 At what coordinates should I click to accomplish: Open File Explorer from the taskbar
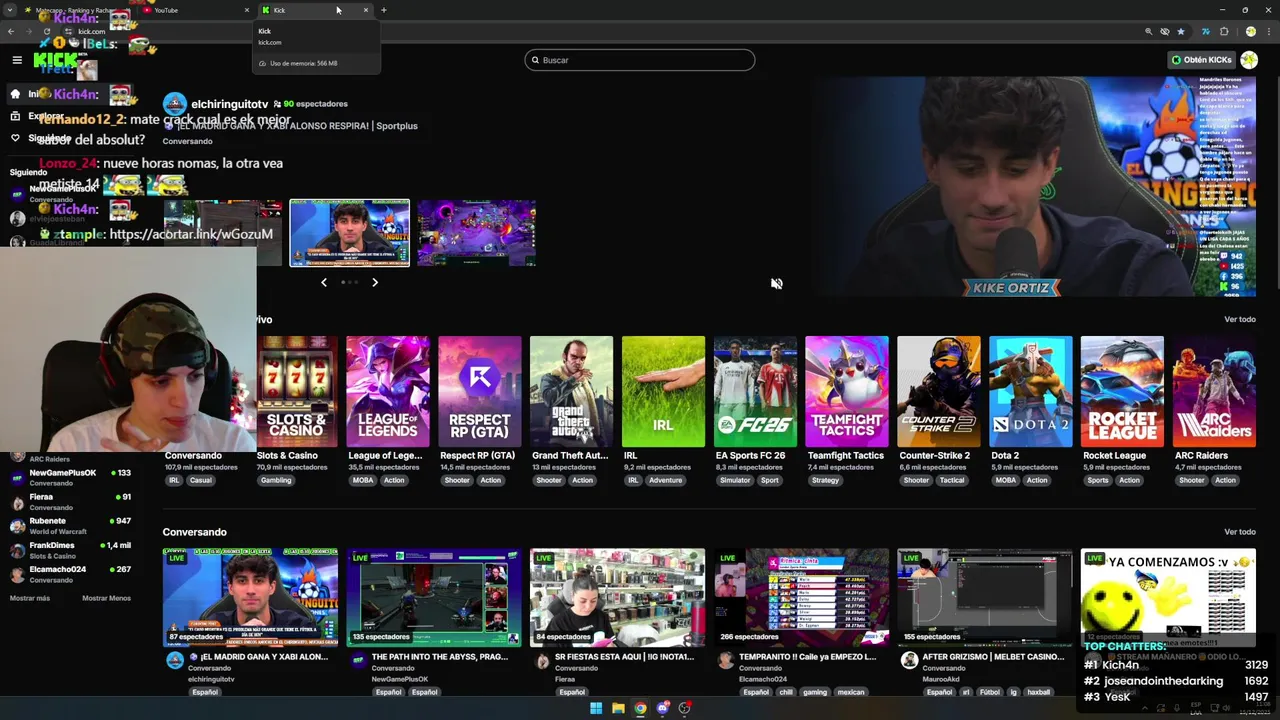(618, 708)
